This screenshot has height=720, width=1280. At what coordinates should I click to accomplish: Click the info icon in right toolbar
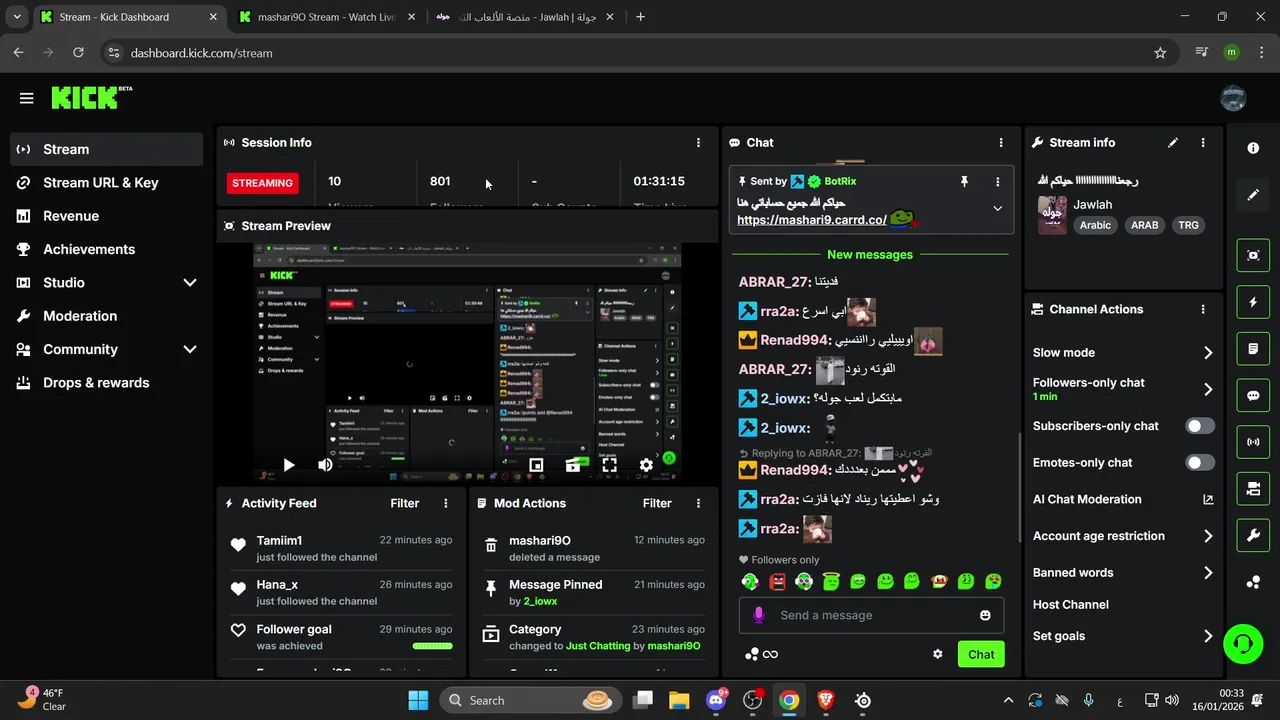[1253, 148]
